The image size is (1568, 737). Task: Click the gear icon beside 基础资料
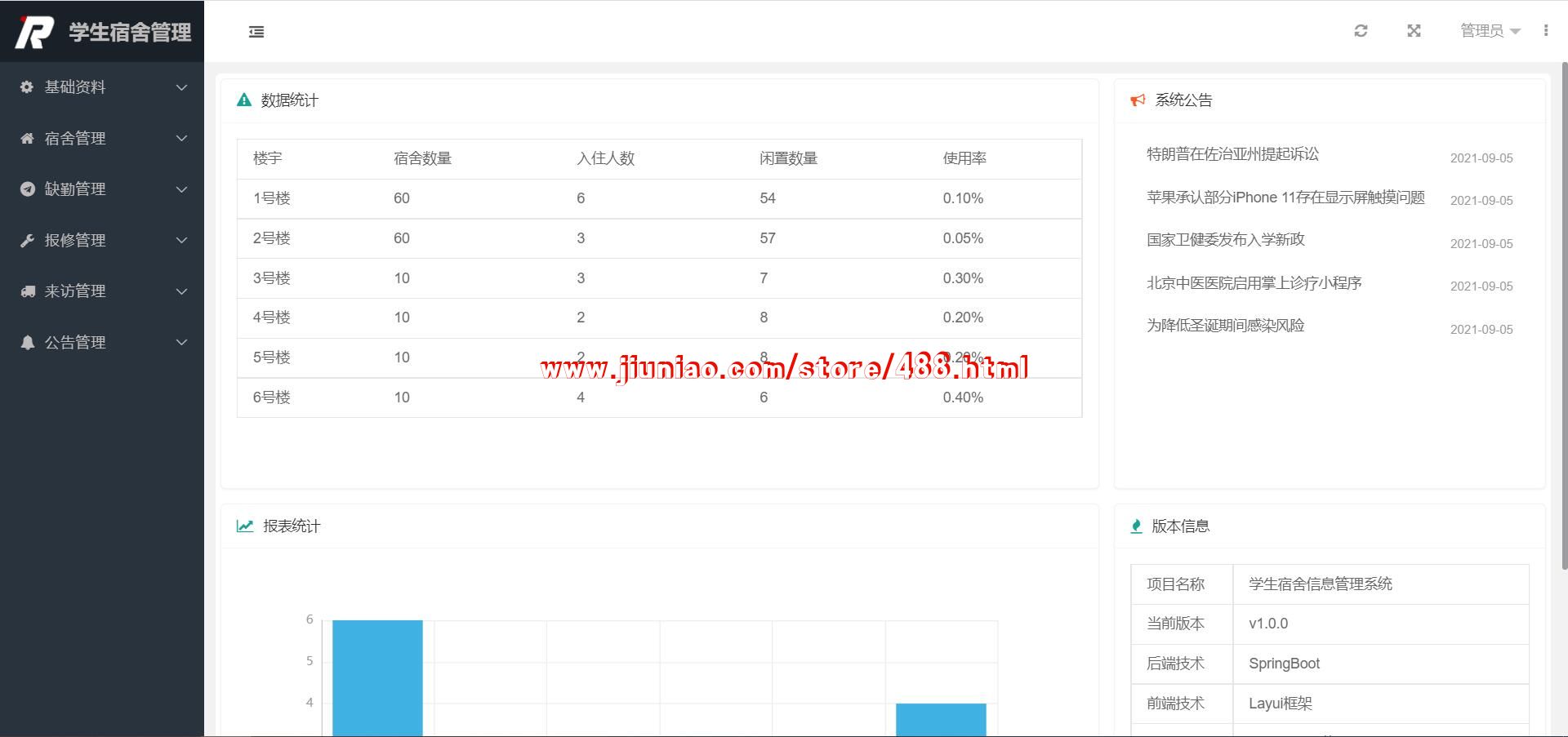coord(27,87)
